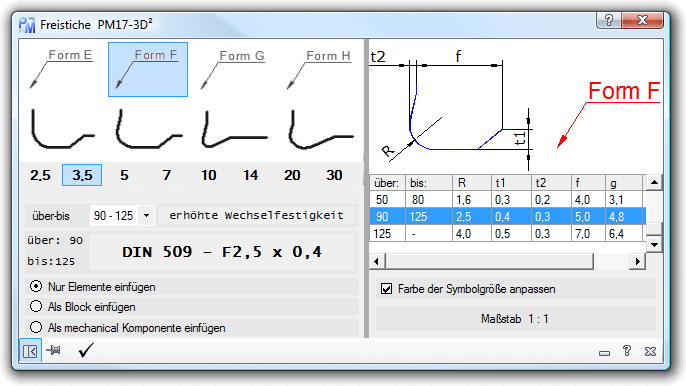Click the pin dialog icon
This screenshot has width=686, height=386.
pos(54,350)
